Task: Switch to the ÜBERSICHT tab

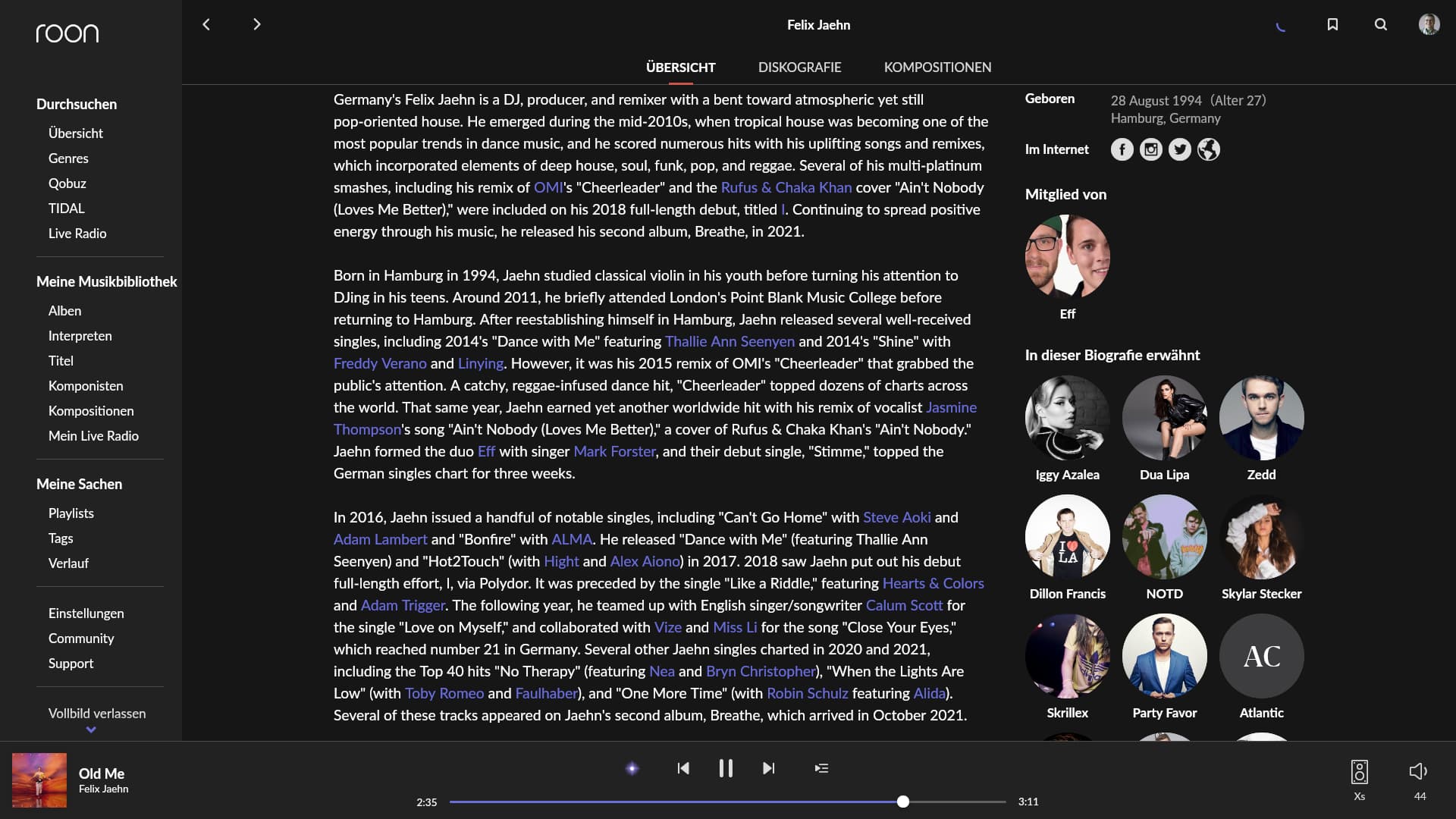Action: (x=681, y=67)
